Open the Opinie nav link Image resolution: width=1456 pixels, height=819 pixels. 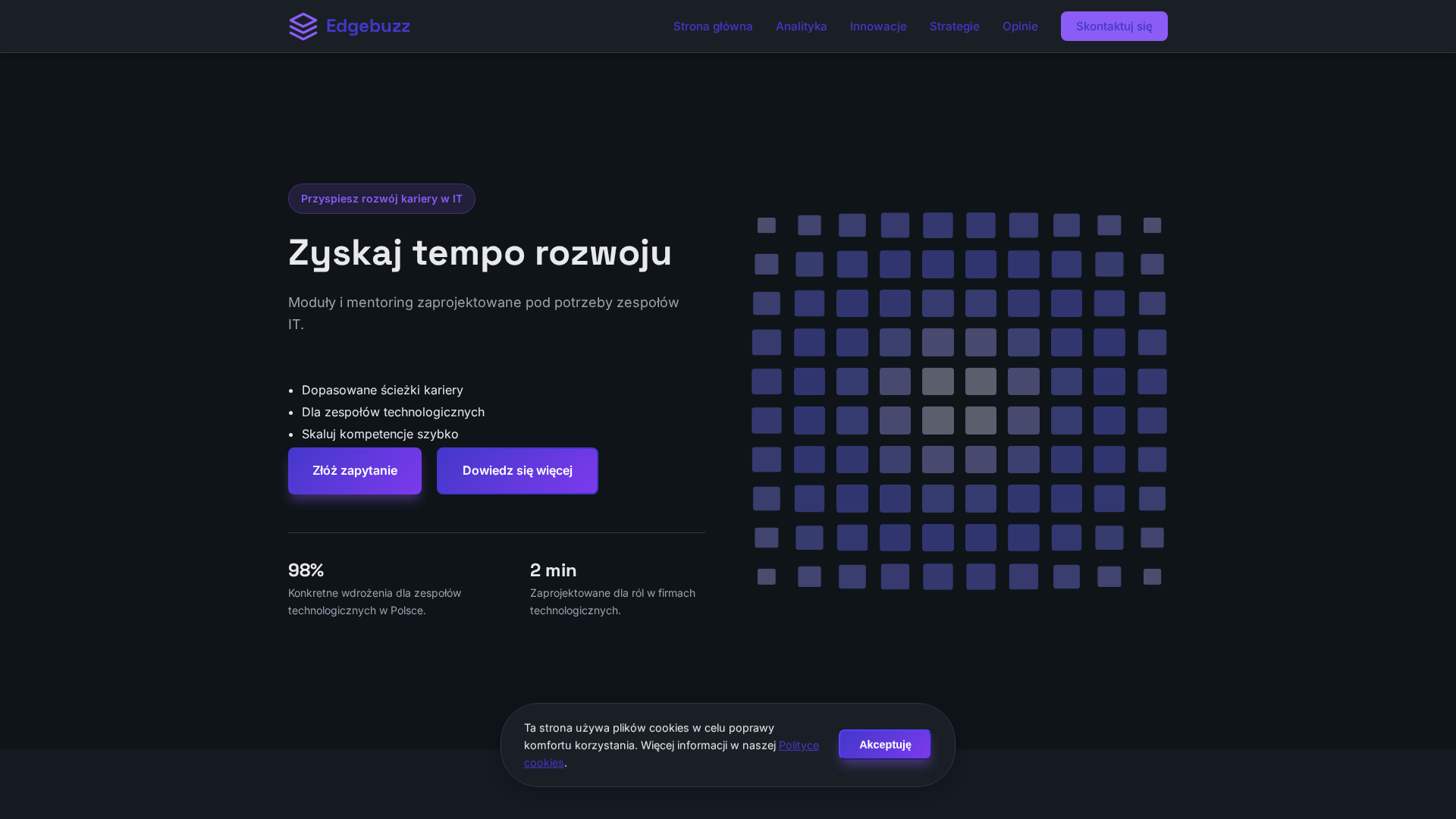pos(1020,27)
